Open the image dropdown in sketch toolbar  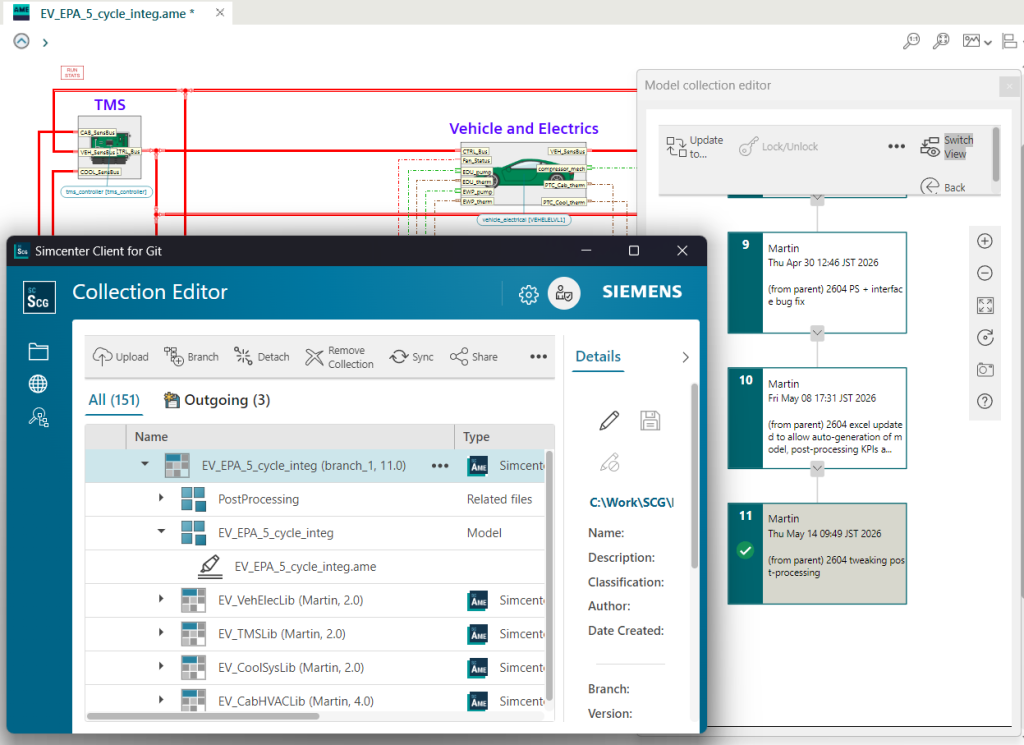tap(977, 42)
